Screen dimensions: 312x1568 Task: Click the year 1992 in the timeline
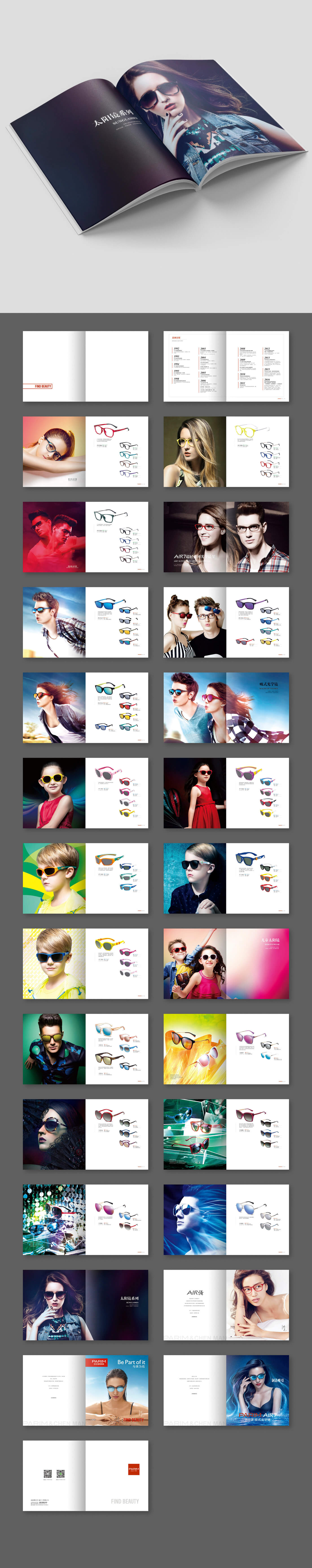(176, 349)
